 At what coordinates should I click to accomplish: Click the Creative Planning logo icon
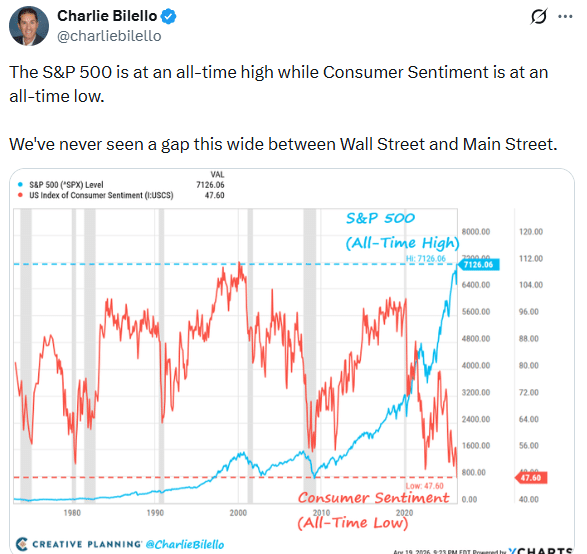(x=22, y=544)
